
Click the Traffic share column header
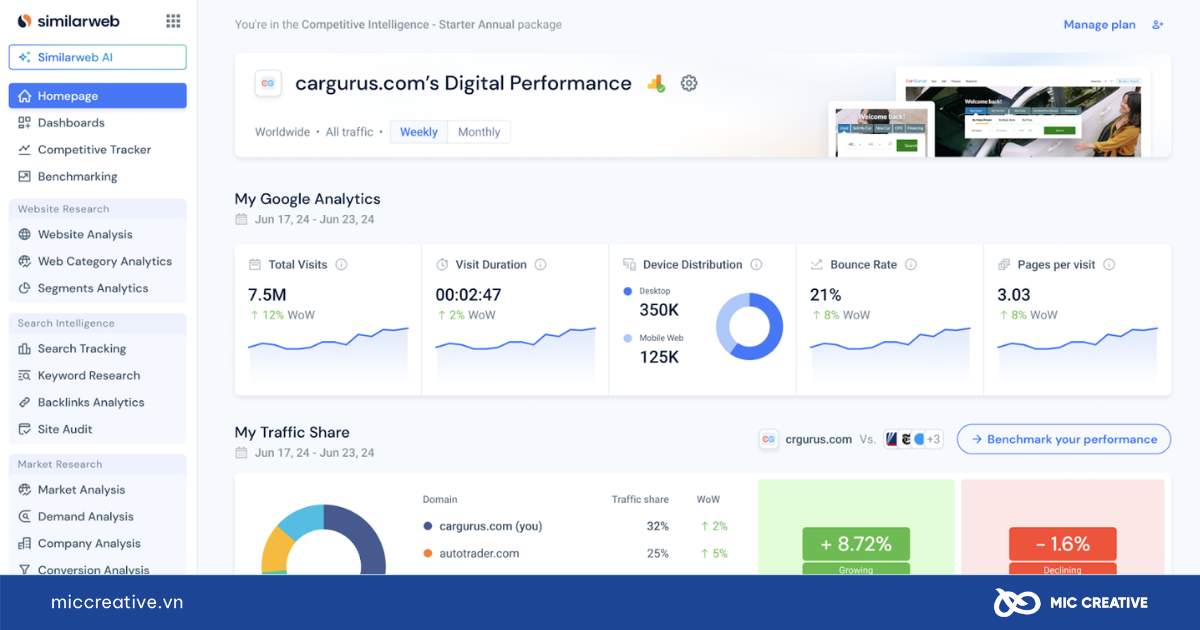[640, 499]
